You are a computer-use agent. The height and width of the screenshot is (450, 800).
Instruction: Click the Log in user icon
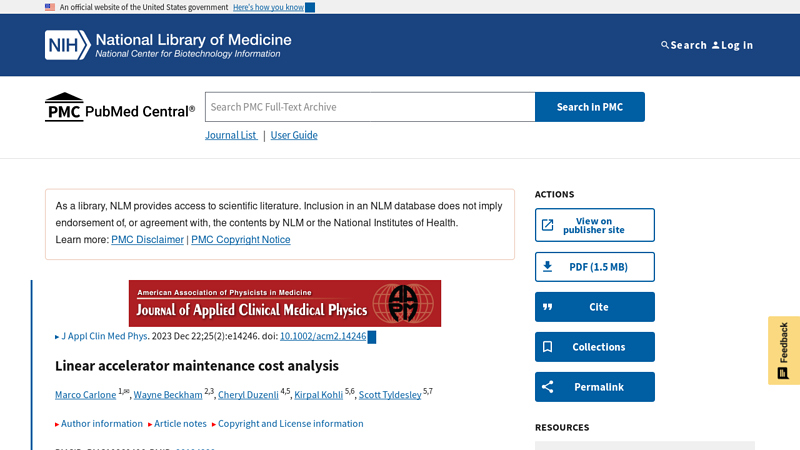(716, 45)
